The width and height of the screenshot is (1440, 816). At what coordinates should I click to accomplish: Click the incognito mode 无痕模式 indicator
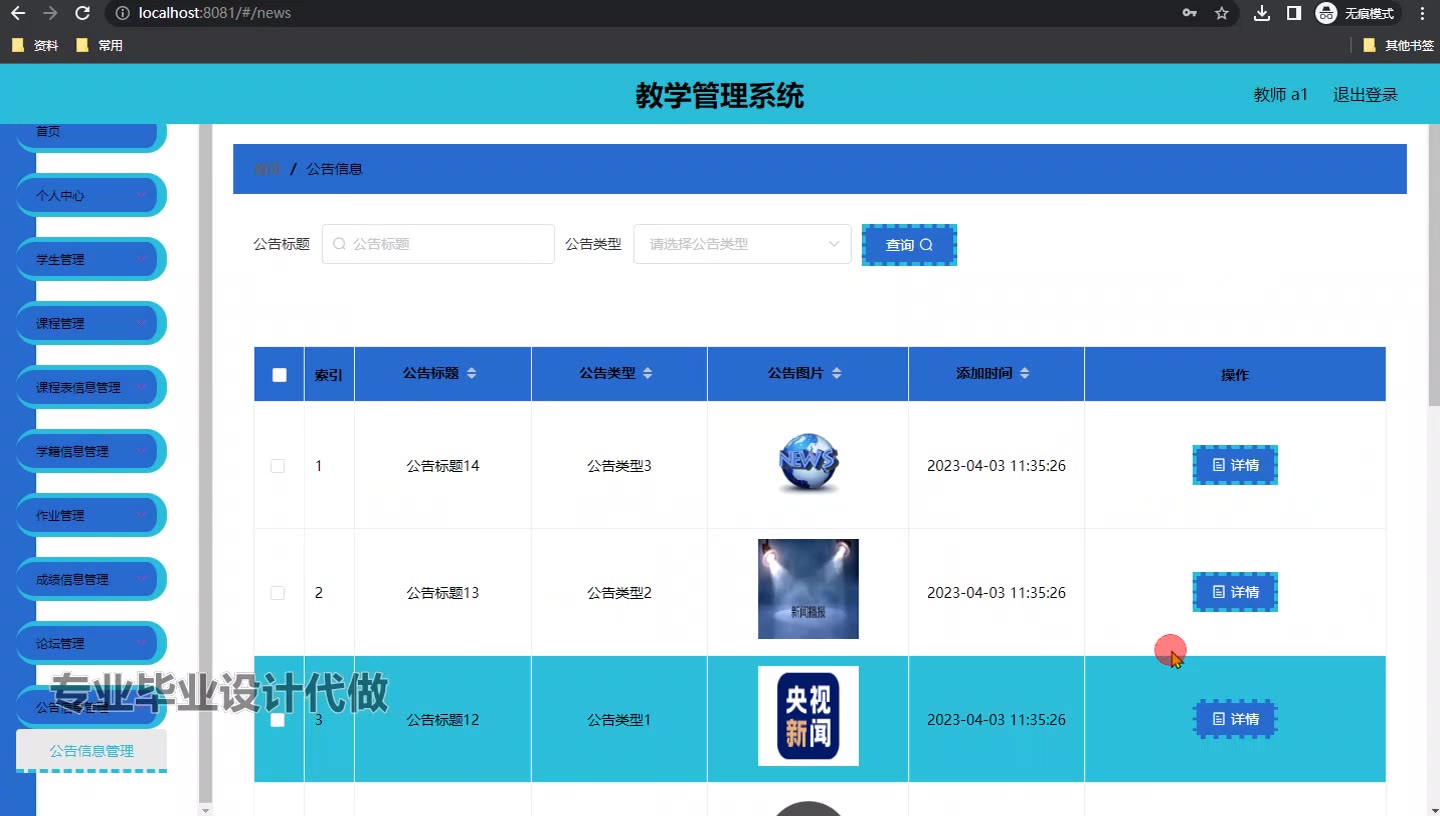pos(1355,13)
